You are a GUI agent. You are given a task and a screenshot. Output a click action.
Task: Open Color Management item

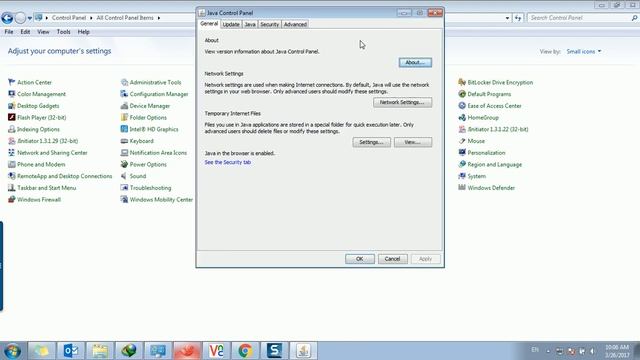[x=37, y=94]
